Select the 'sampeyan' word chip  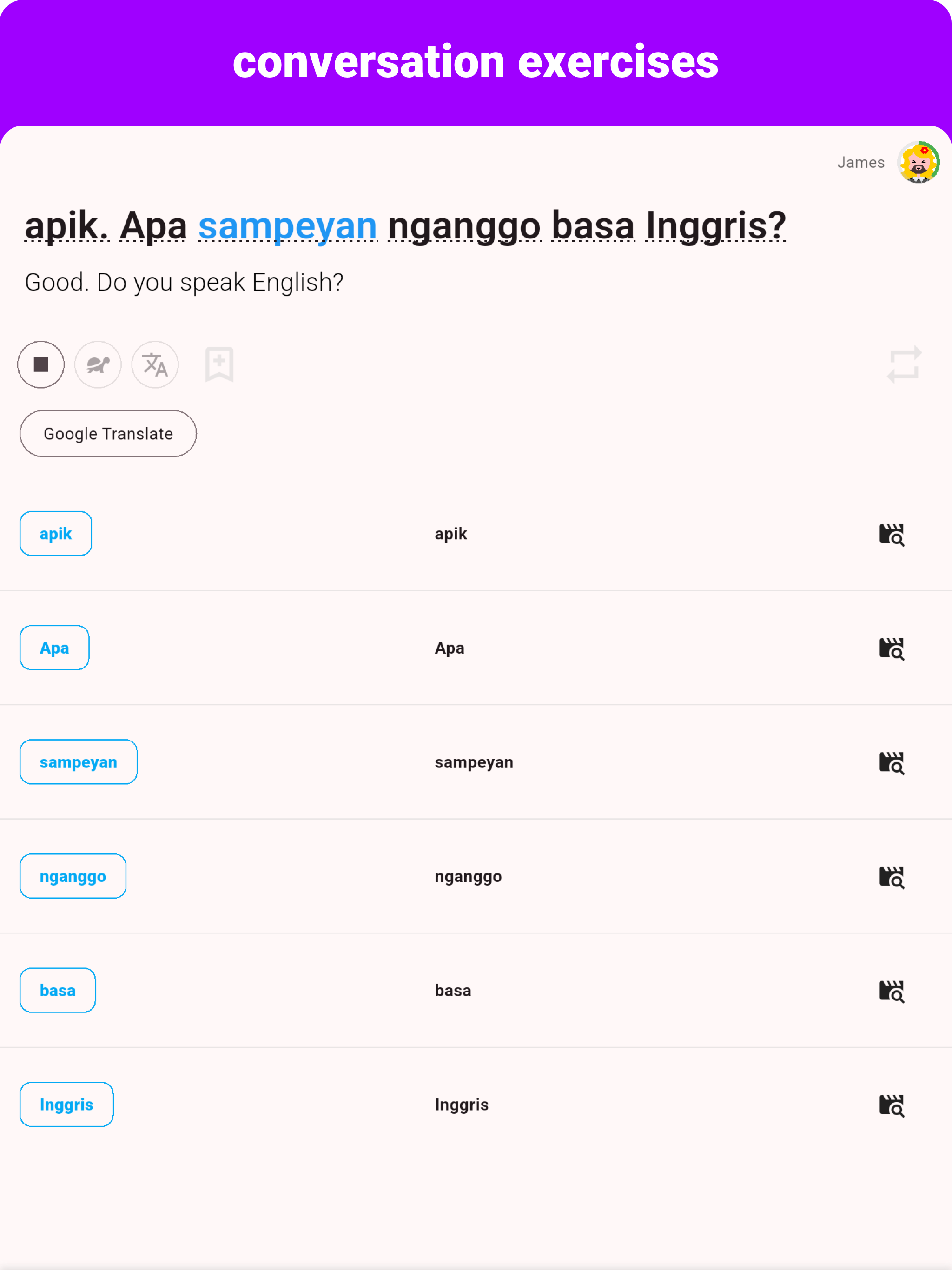[x=79, y=762]
